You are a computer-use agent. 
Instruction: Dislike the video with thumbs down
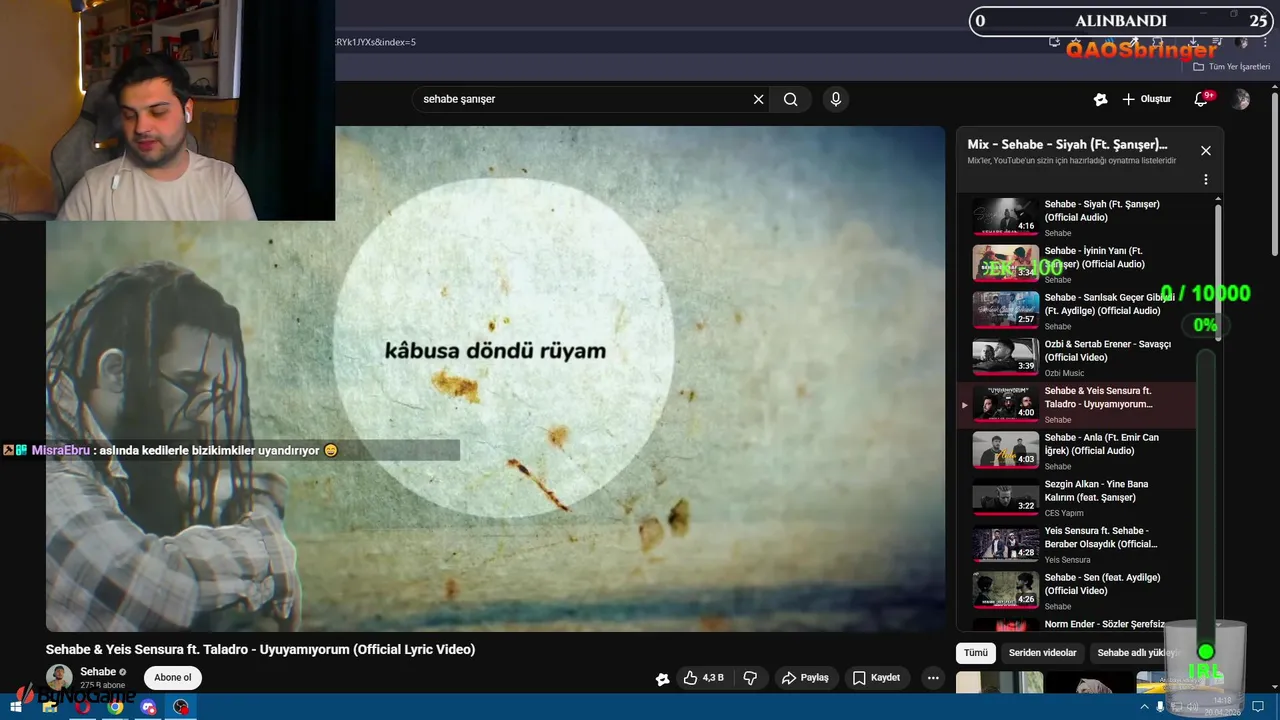[x=750, y=678]
